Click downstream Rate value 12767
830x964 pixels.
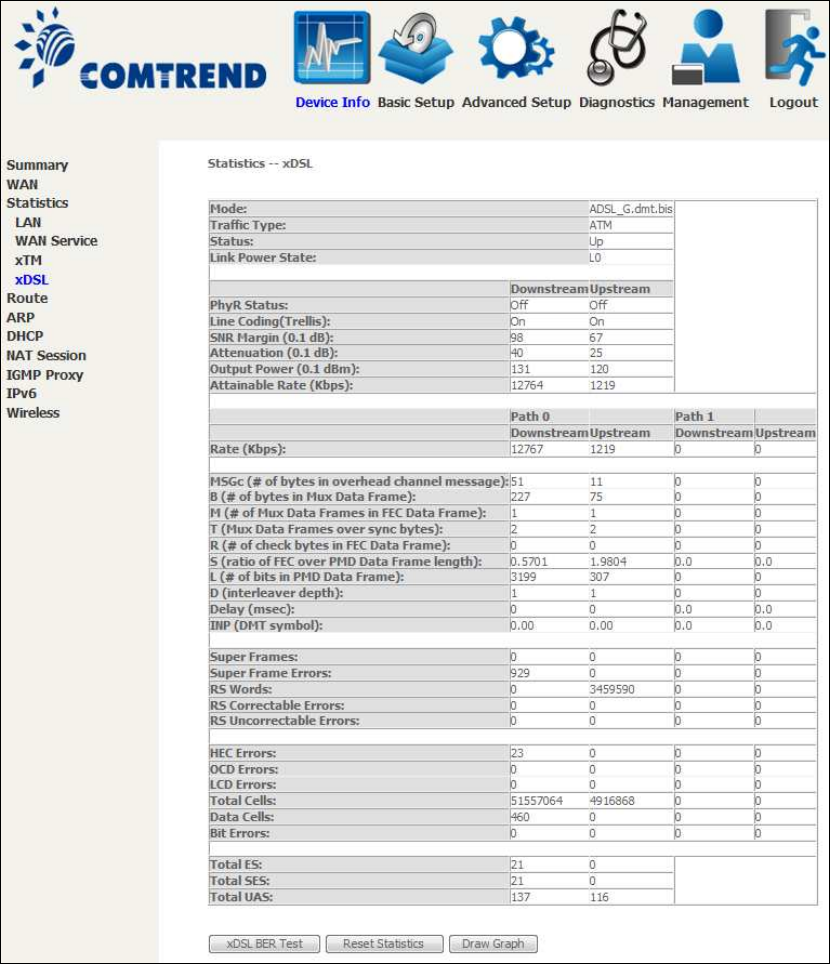(x=526, y=449)
